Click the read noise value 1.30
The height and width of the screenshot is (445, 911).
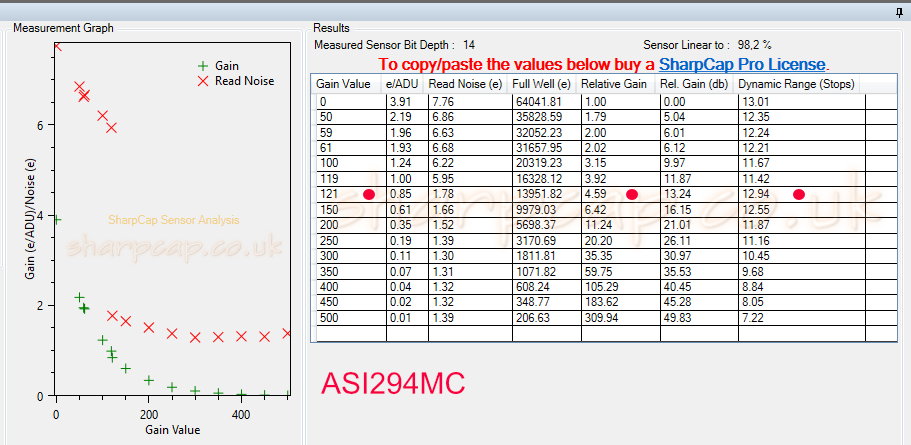470,256
